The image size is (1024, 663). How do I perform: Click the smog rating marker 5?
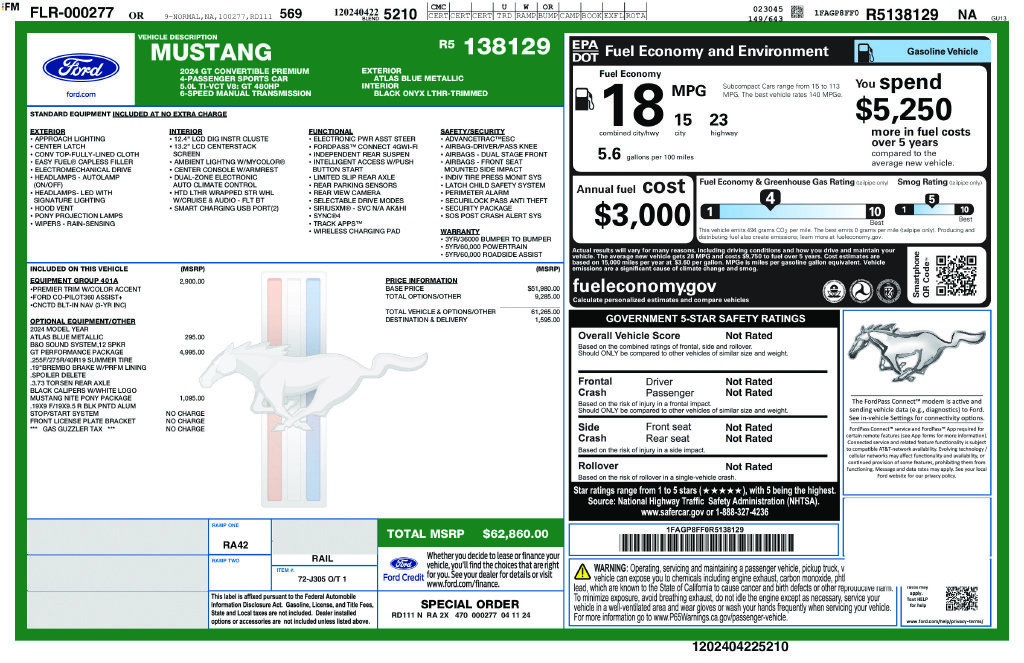coord(932,200)
